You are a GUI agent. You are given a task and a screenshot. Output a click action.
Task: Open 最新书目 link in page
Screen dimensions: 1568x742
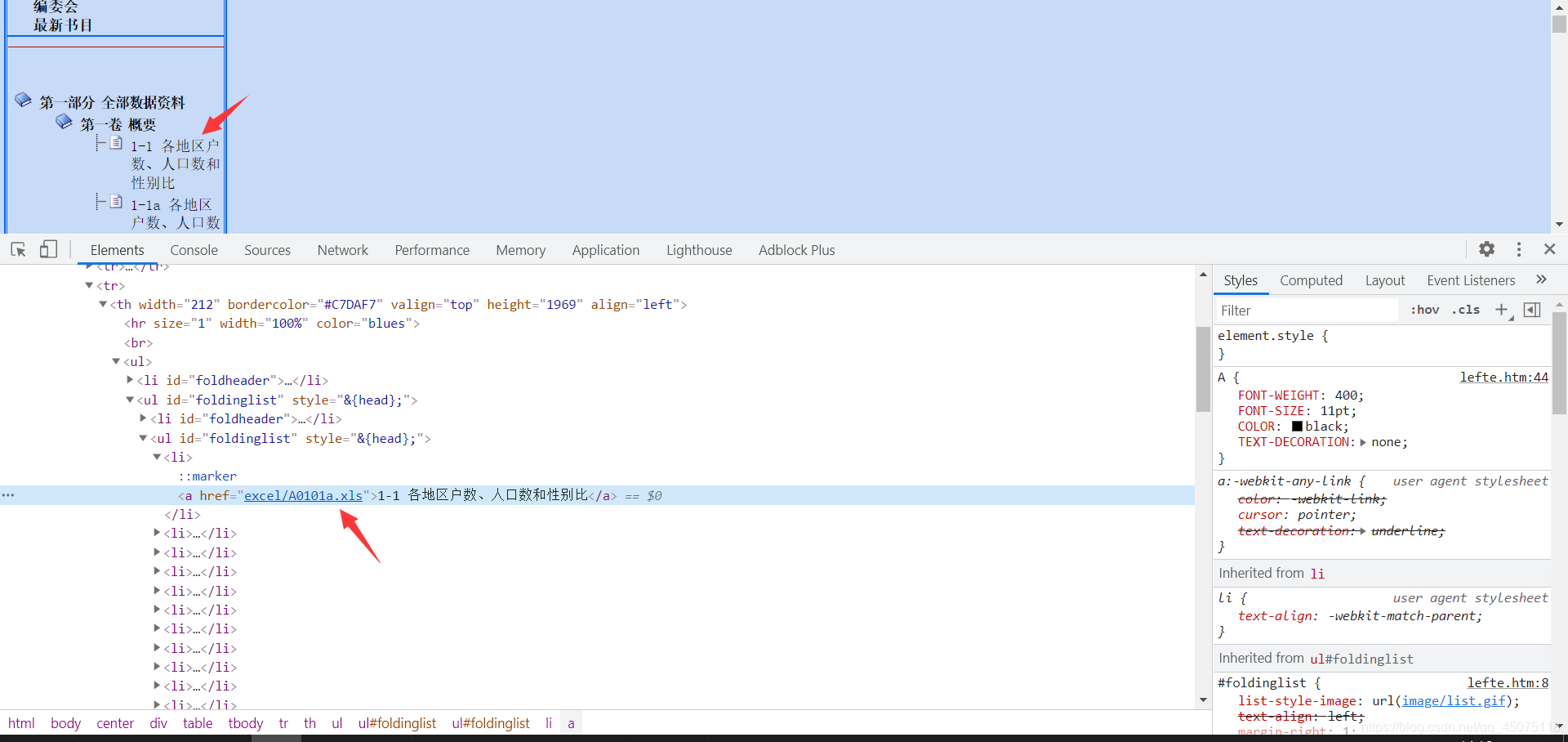(62, 25)
